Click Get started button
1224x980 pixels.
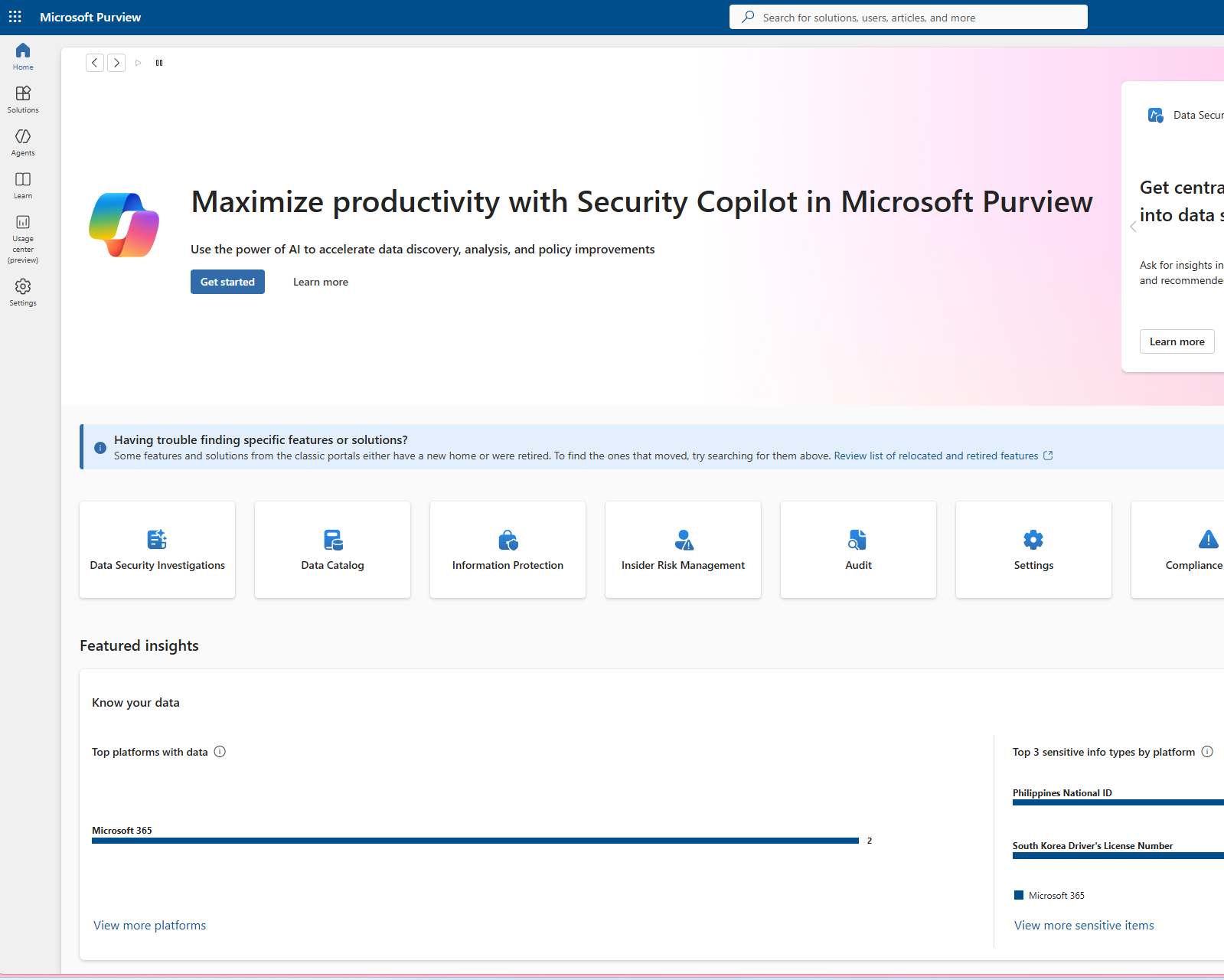227,282
